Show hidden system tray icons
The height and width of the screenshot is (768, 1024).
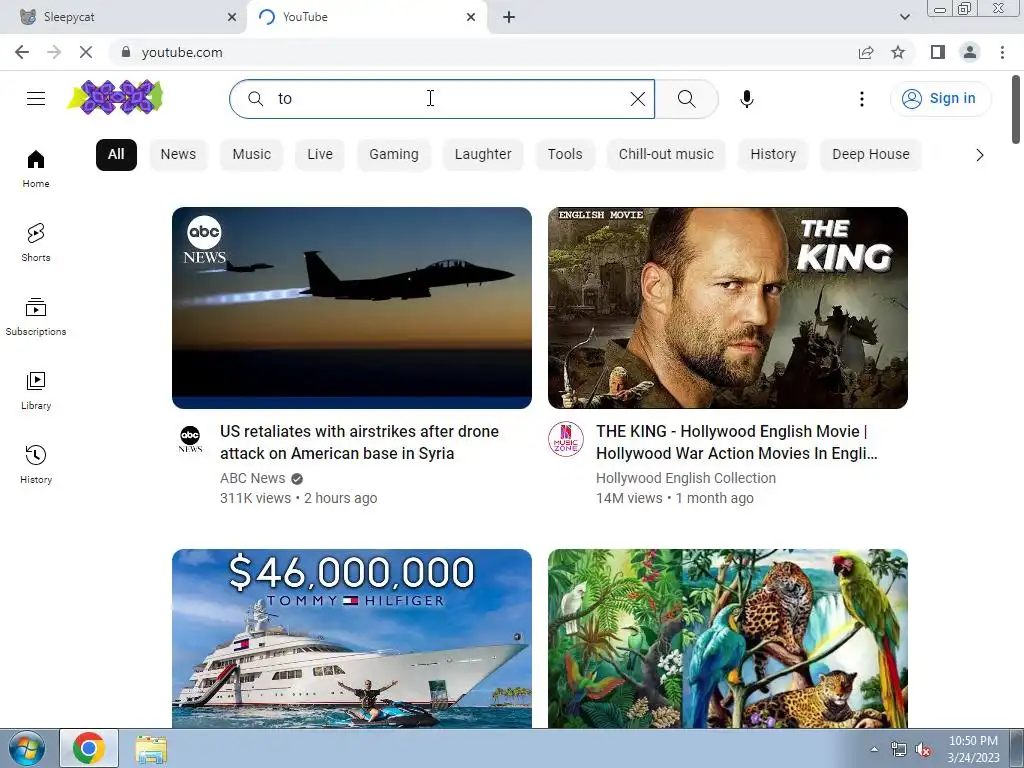tap(874, 749)
